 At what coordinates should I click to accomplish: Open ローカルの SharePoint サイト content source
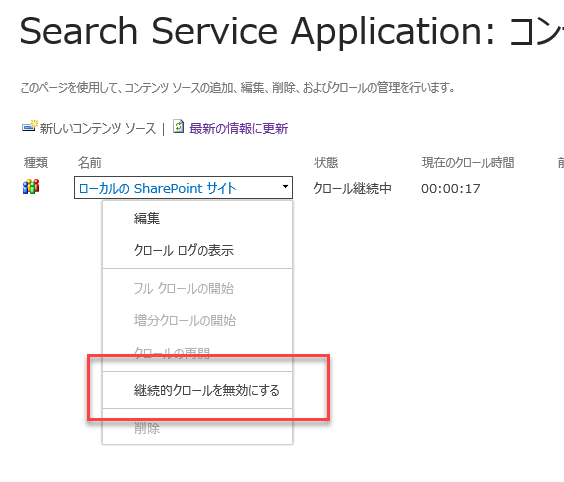point(157,188)
